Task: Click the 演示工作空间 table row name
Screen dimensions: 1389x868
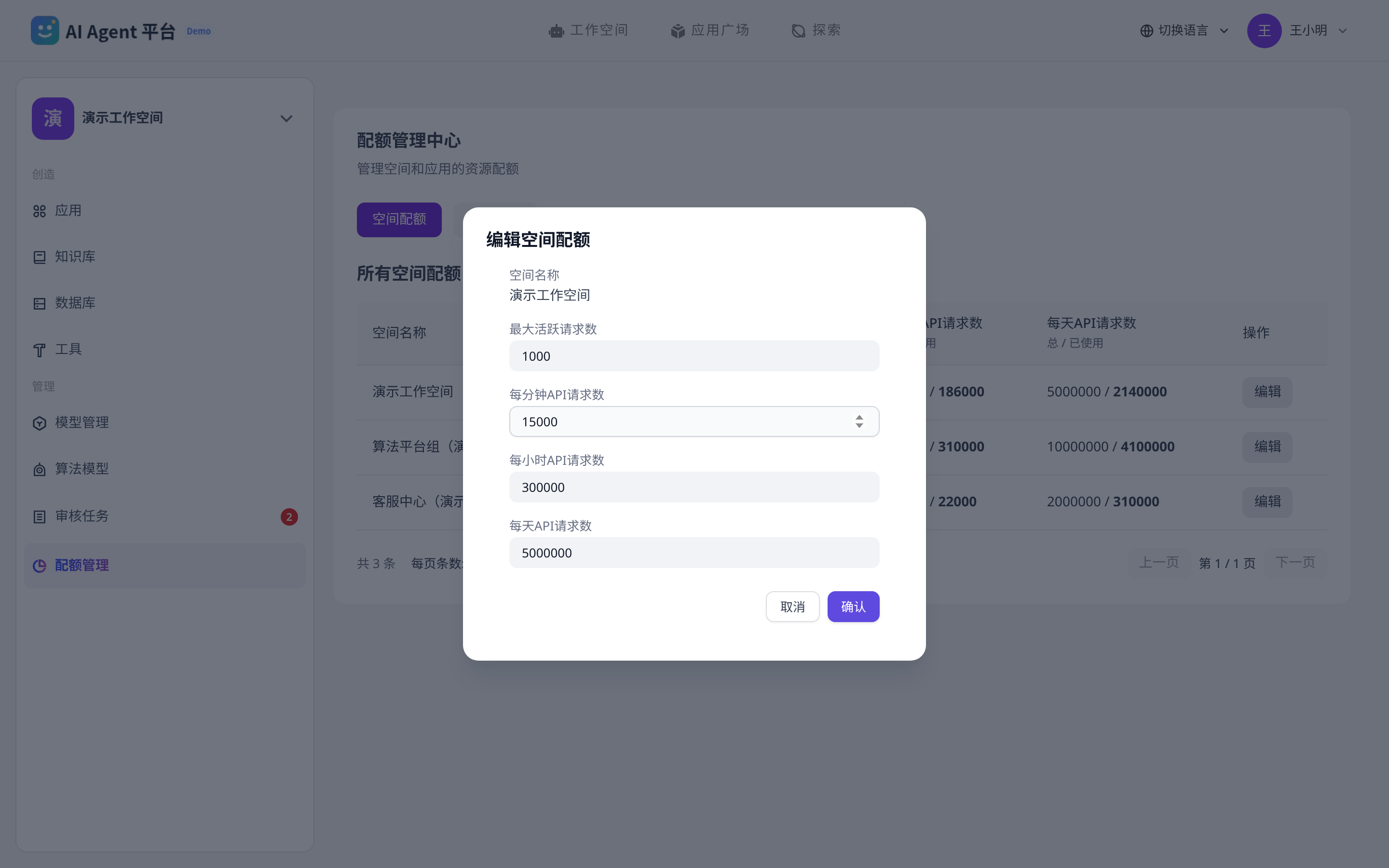Action: coord(413,392)
